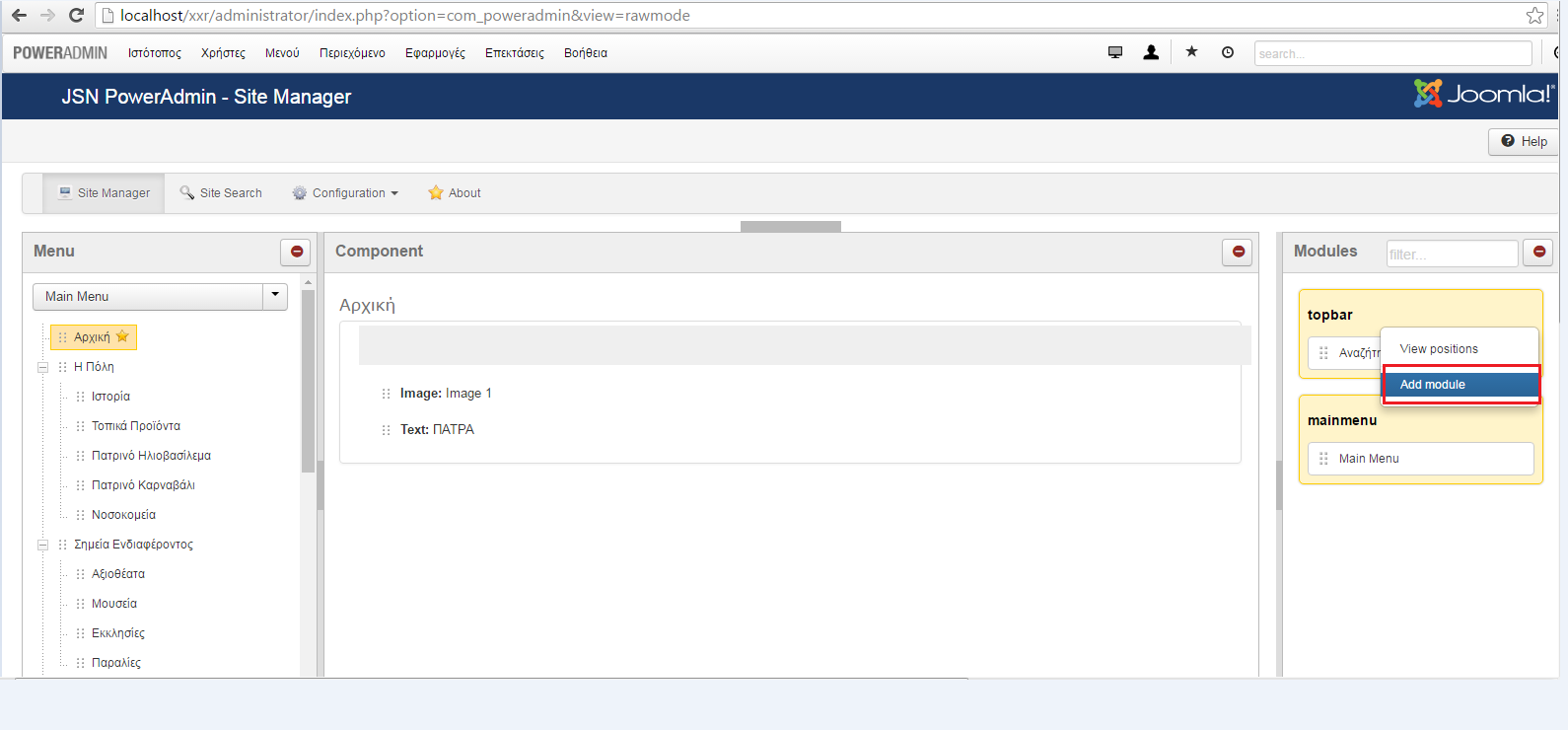Click the Main Menu module entry
Viewport: 1568px width, 730px height.
point(1421,459)
